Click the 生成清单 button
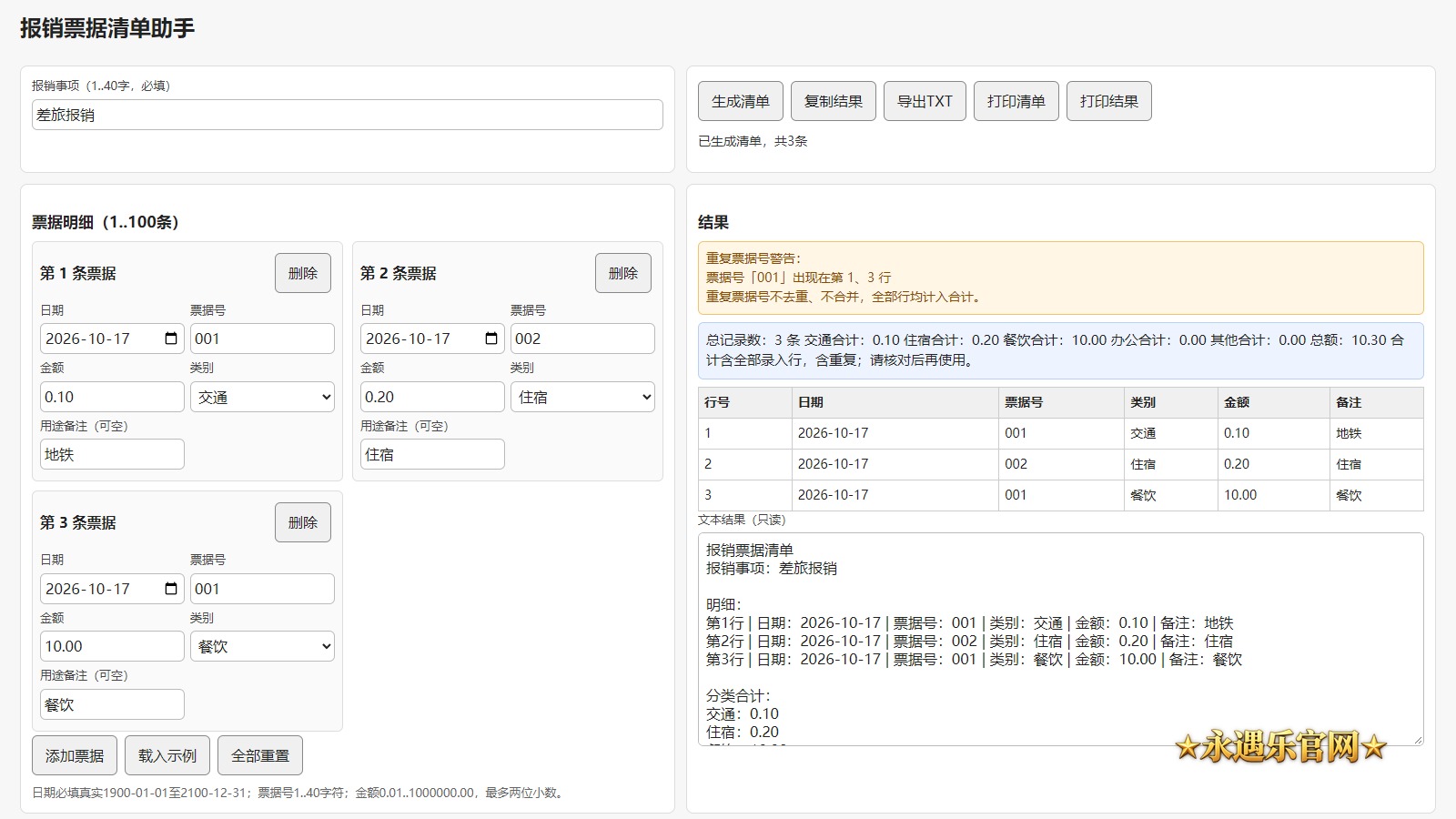This screenshot has height=819, width=1456. (741, 101)
